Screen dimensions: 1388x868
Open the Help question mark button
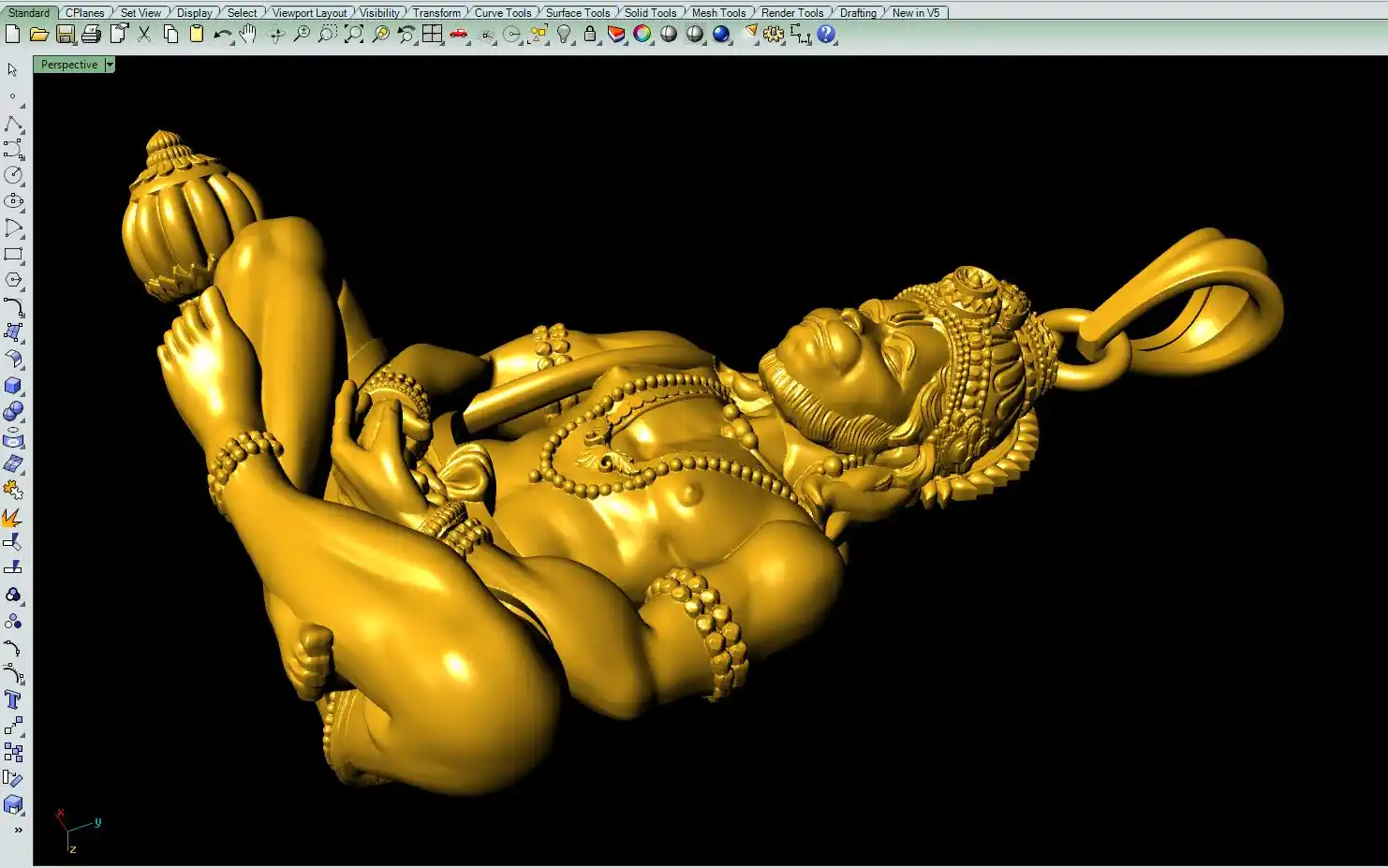click(826, 35)
